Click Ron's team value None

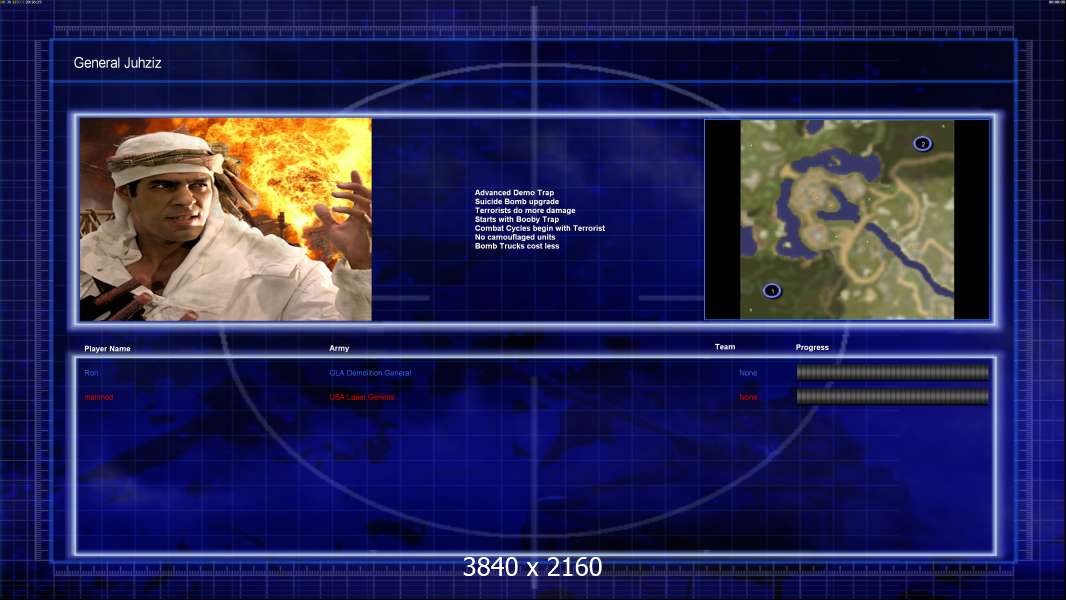748,373
